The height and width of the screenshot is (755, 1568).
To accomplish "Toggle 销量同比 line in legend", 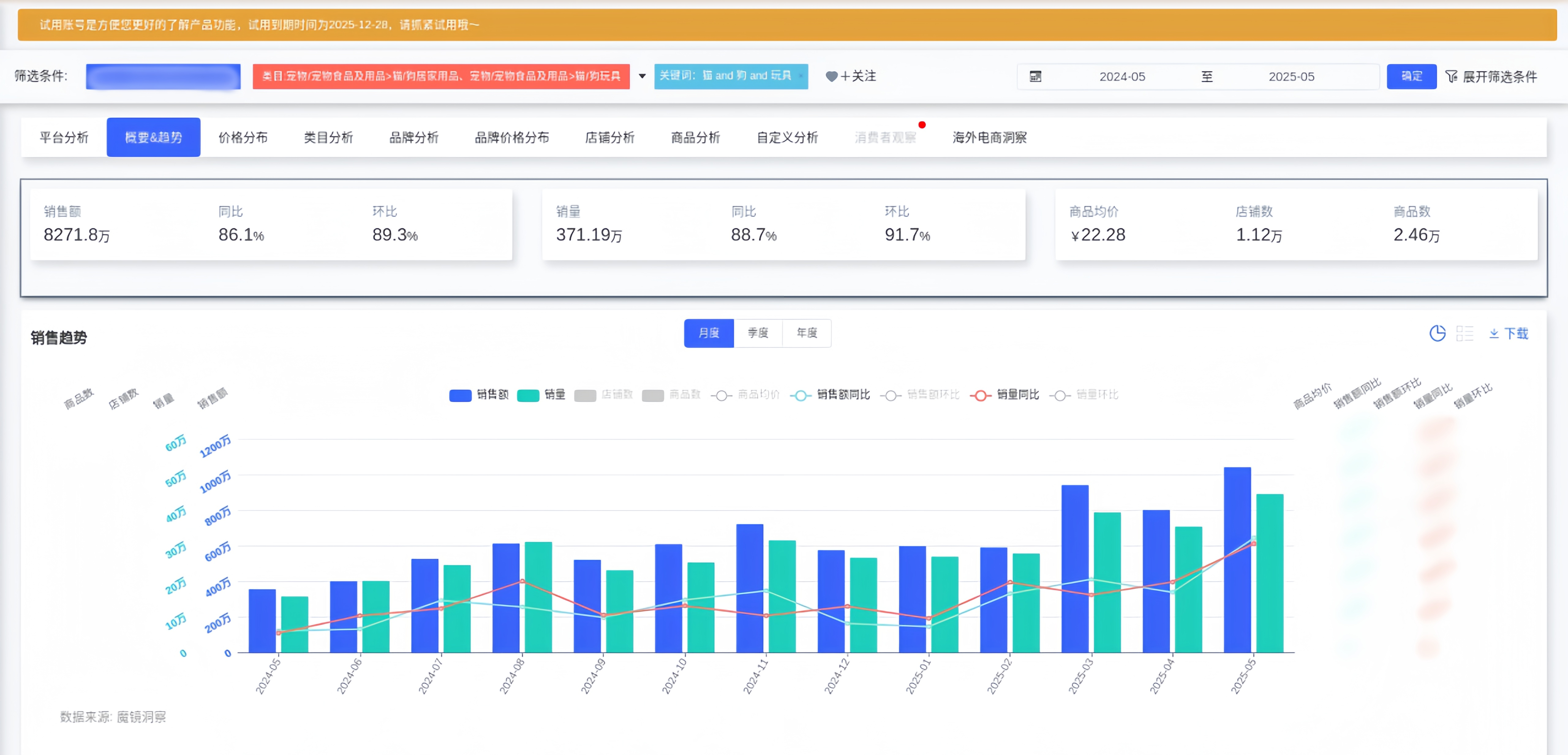I will pos(1005,395).
